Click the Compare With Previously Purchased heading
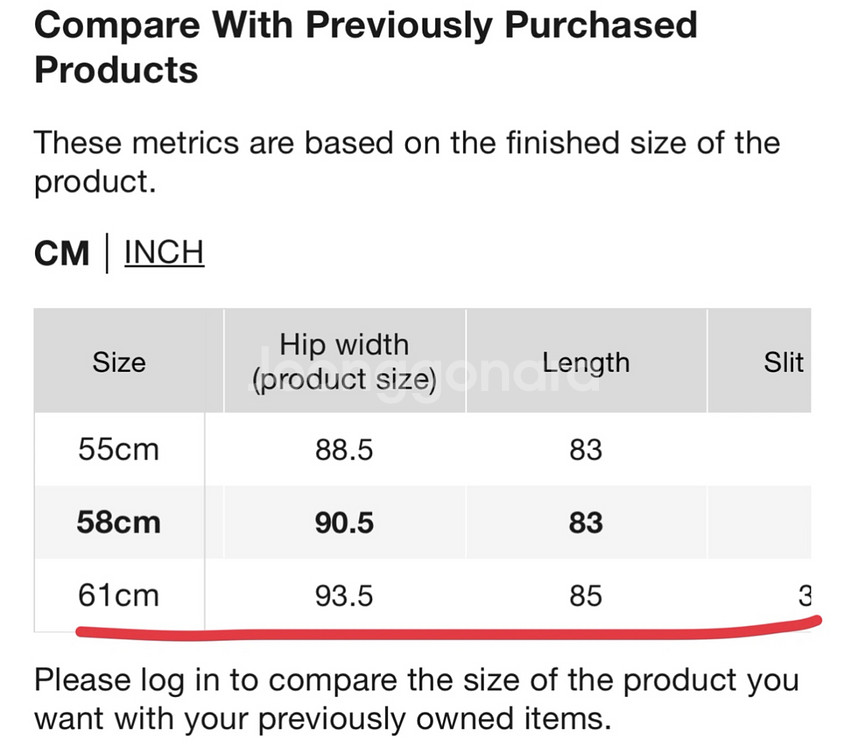 click(365, 47)
